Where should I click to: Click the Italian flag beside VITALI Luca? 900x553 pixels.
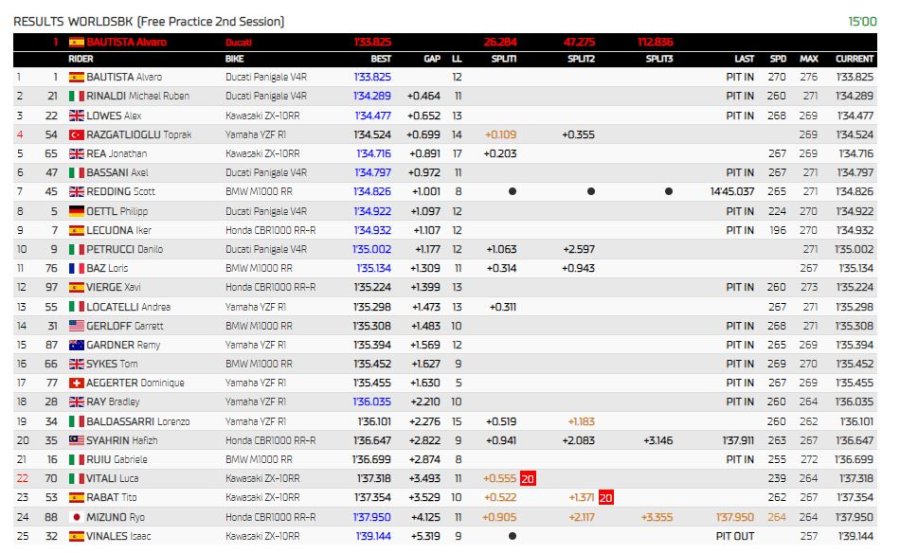[x=76, y=478]
